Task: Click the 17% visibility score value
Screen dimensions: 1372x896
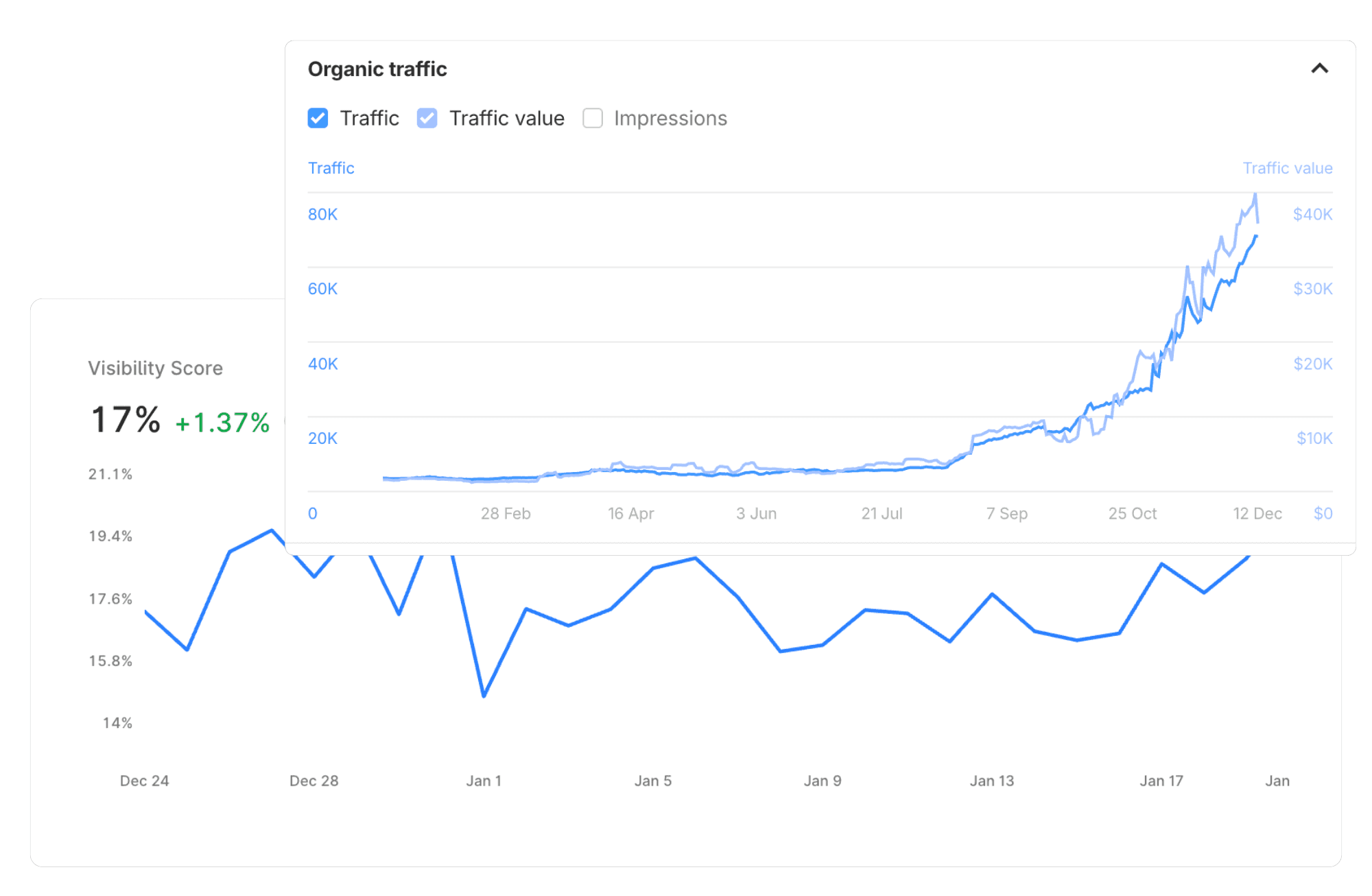Action: (125, 418)
